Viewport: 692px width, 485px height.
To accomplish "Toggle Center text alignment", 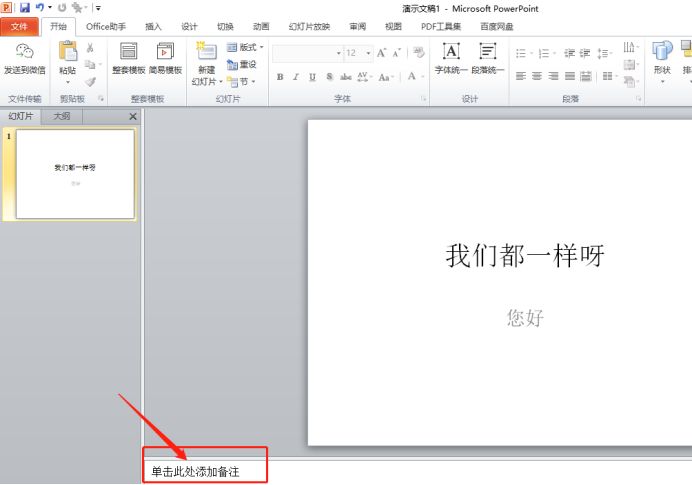I will point(537,76).
